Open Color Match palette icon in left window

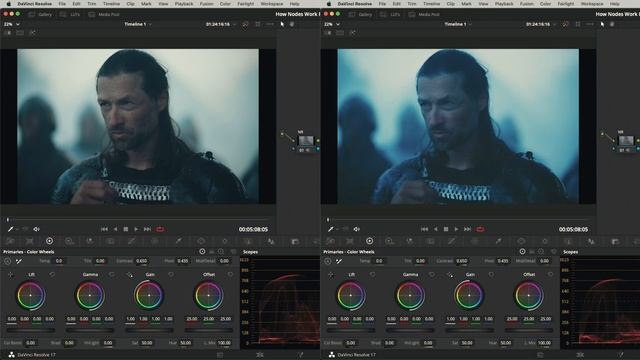30,241
